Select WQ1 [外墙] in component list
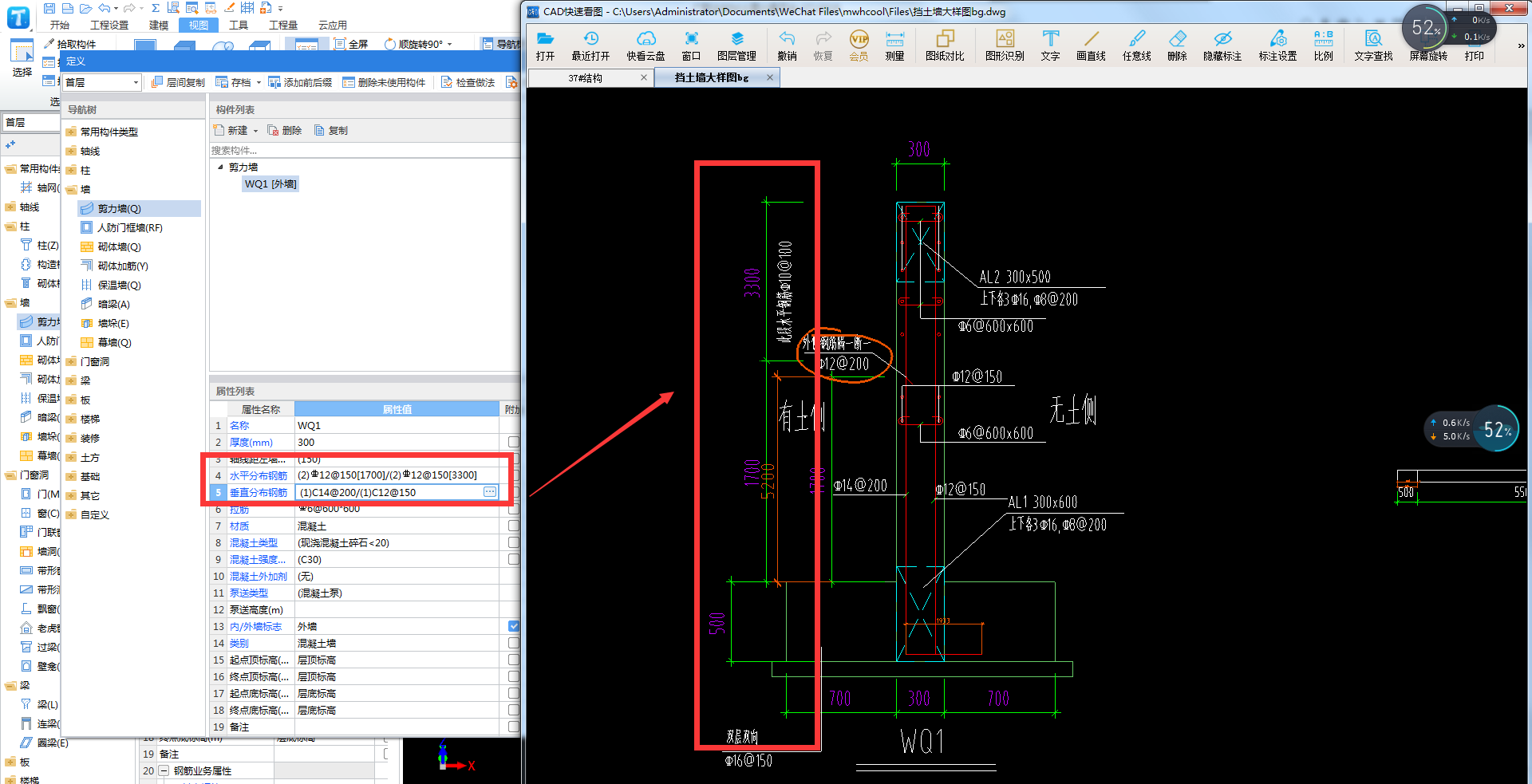Screen dimensions: 1532x784 (270, 184)
